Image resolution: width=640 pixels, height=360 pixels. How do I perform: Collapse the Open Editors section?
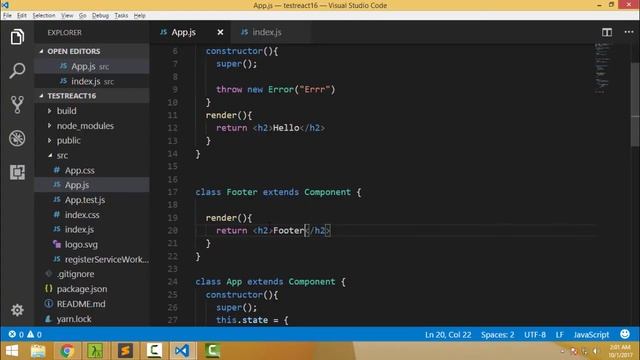click(x=41, y=51)
